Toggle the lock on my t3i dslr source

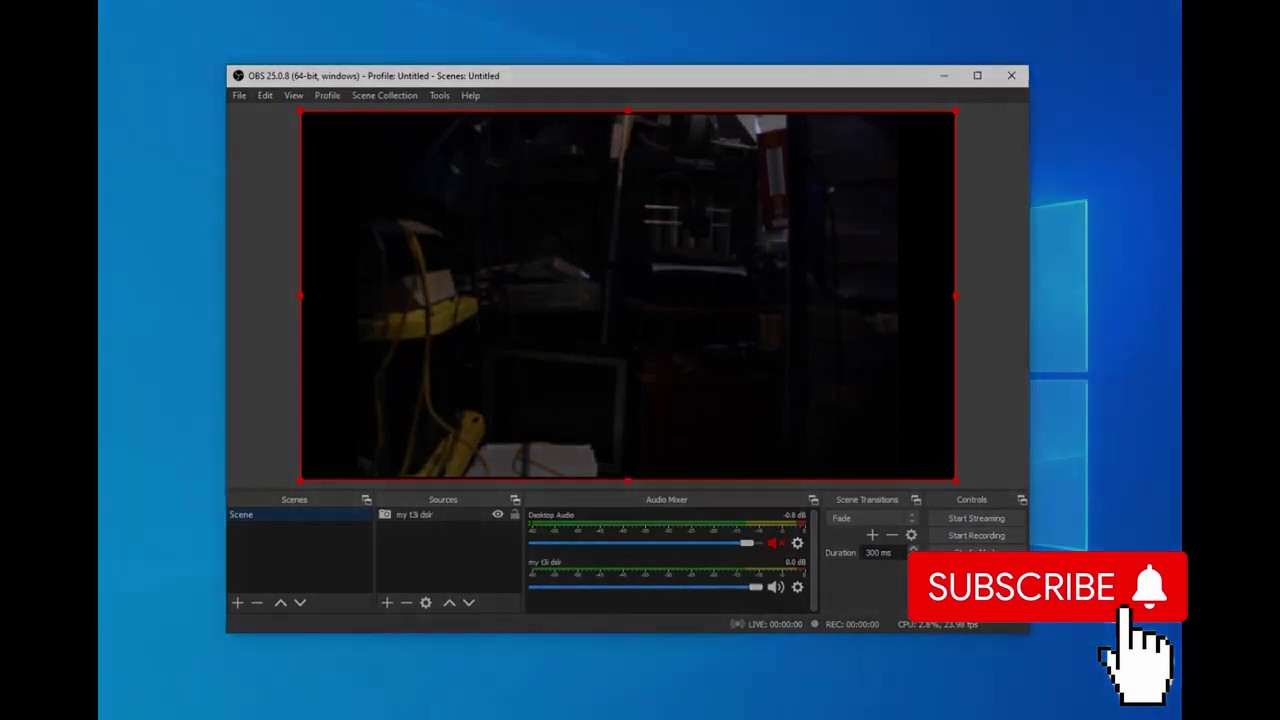coord(515,515)
